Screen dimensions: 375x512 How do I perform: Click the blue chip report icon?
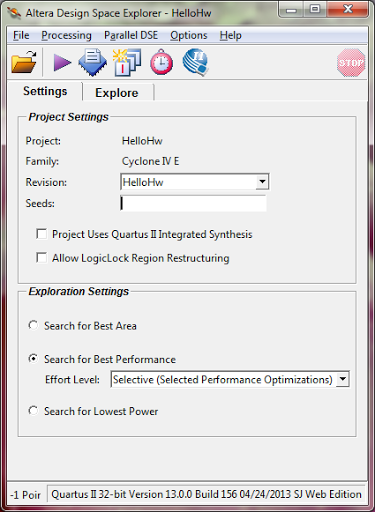[x=93, y=62]
